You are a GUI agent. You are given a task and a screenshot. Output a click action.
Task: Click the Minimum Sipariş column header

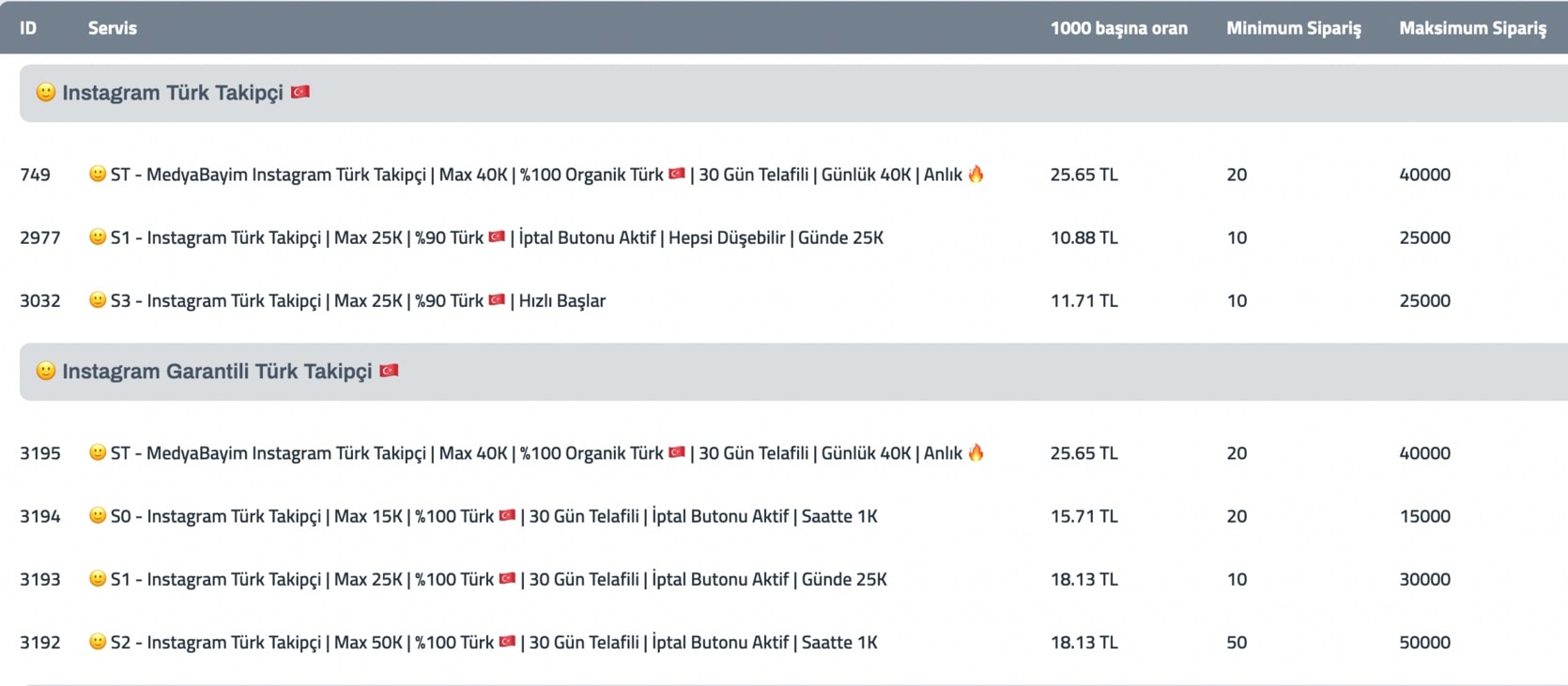[1294, 28]
